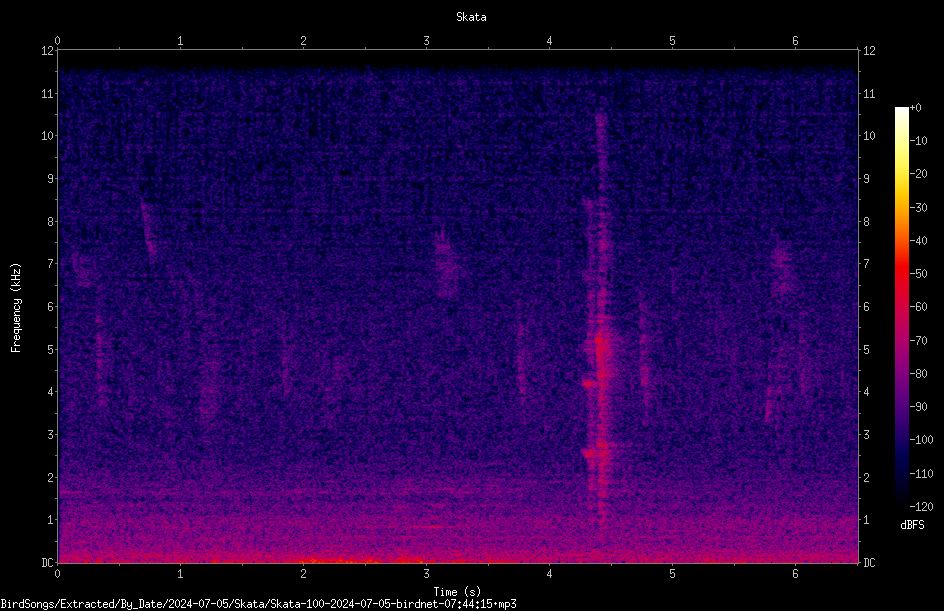Click the "3" tick on the left frequency axis
944x611 pixels.
click(x=50, y=435)
